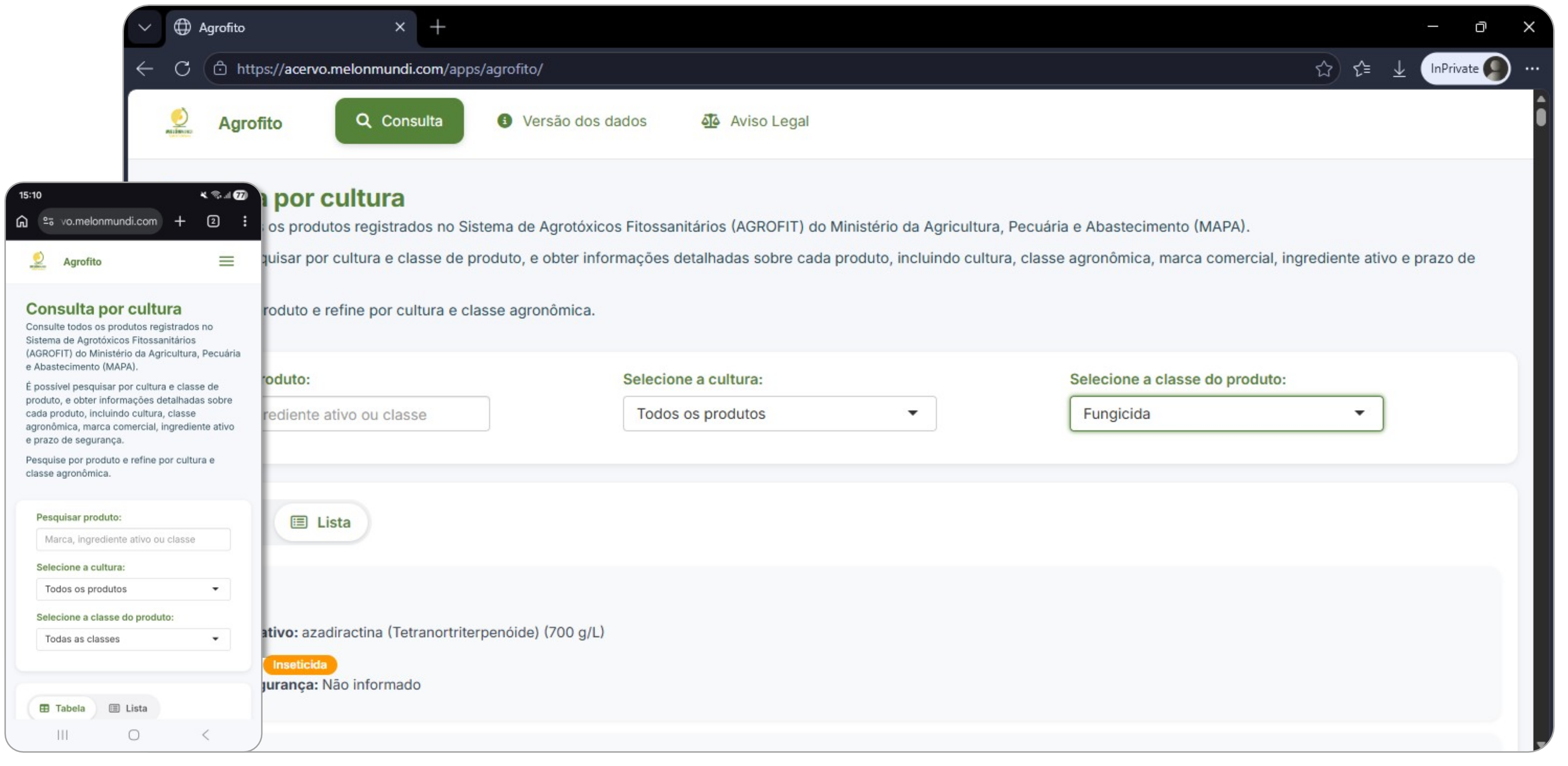Select the Lista view toggle on desktop

pos(321,522)
